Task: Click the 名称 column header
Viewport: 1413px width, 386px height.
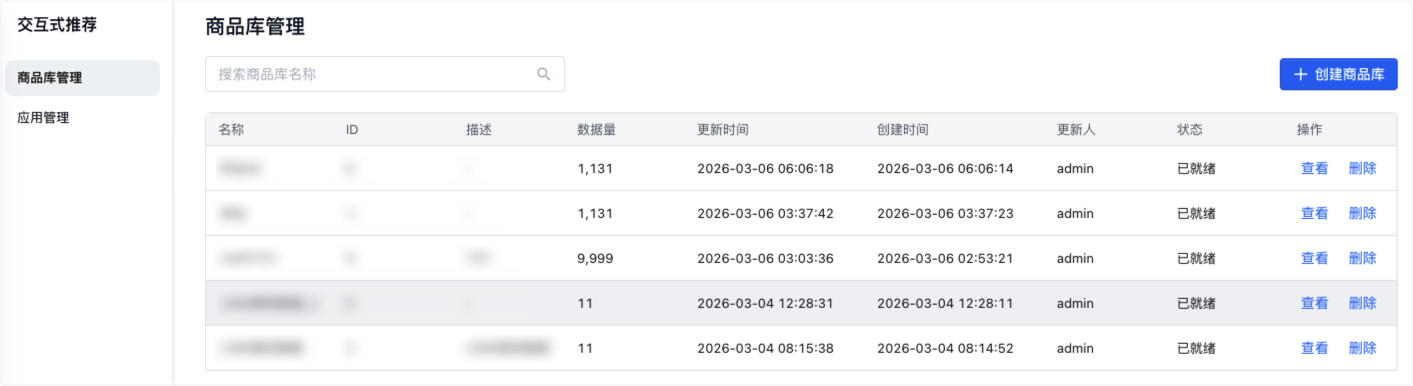Action: pyautogui.click(x=231, y=129)
